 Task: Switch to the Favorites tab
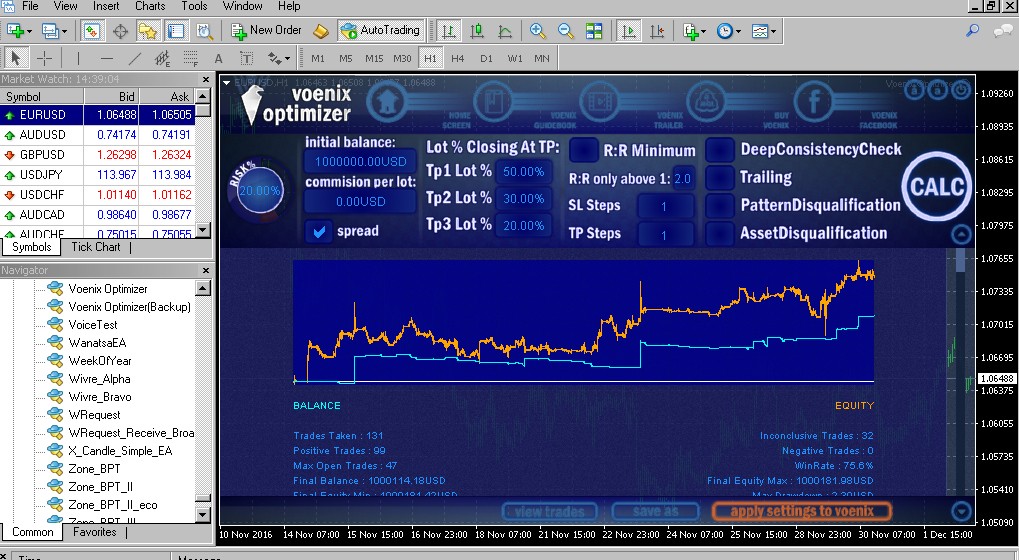95,532
